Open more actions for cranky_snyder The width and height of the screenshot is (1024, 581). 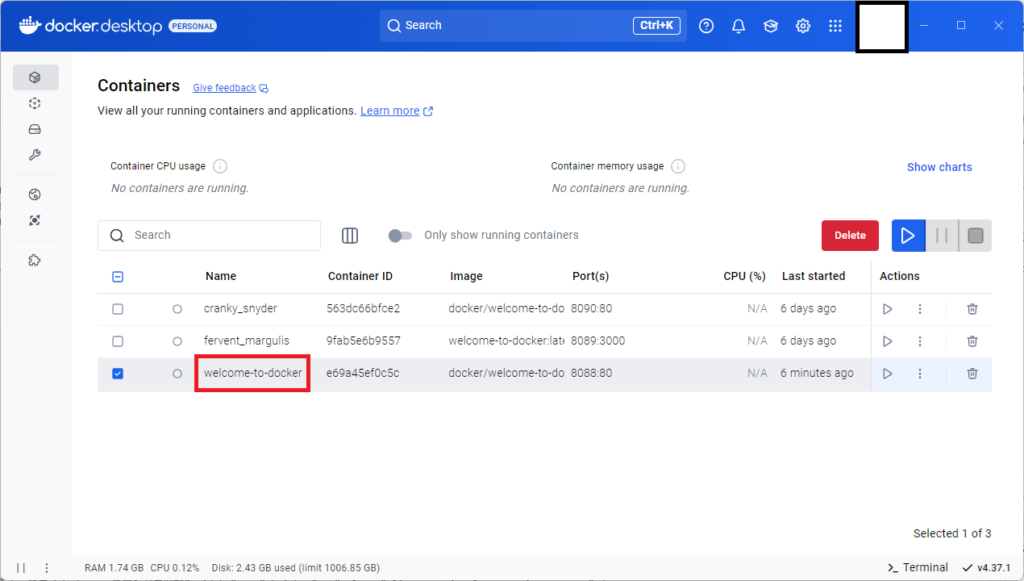[x=920, y=309]
